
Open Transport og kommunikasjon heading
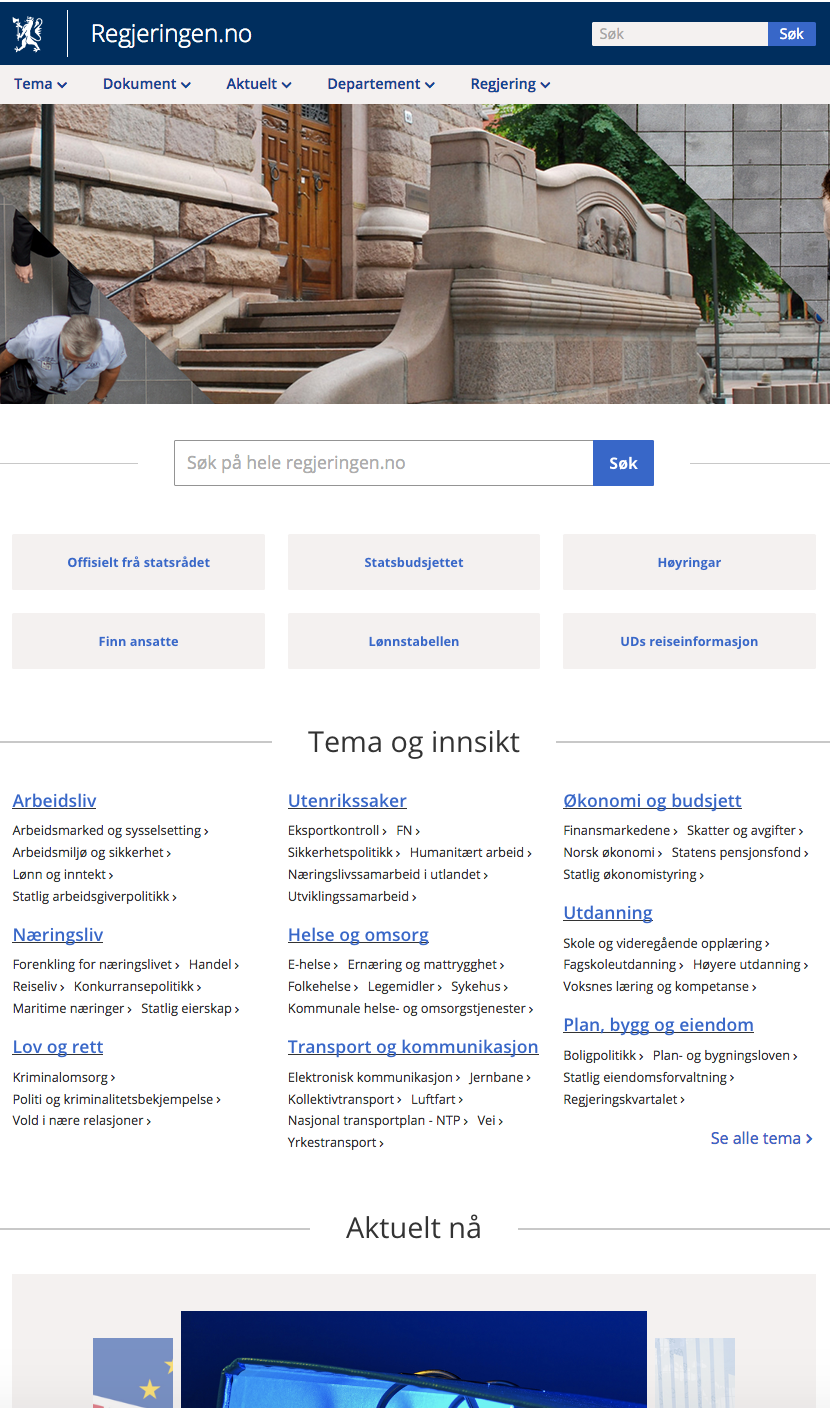[x=413, y=1047]
